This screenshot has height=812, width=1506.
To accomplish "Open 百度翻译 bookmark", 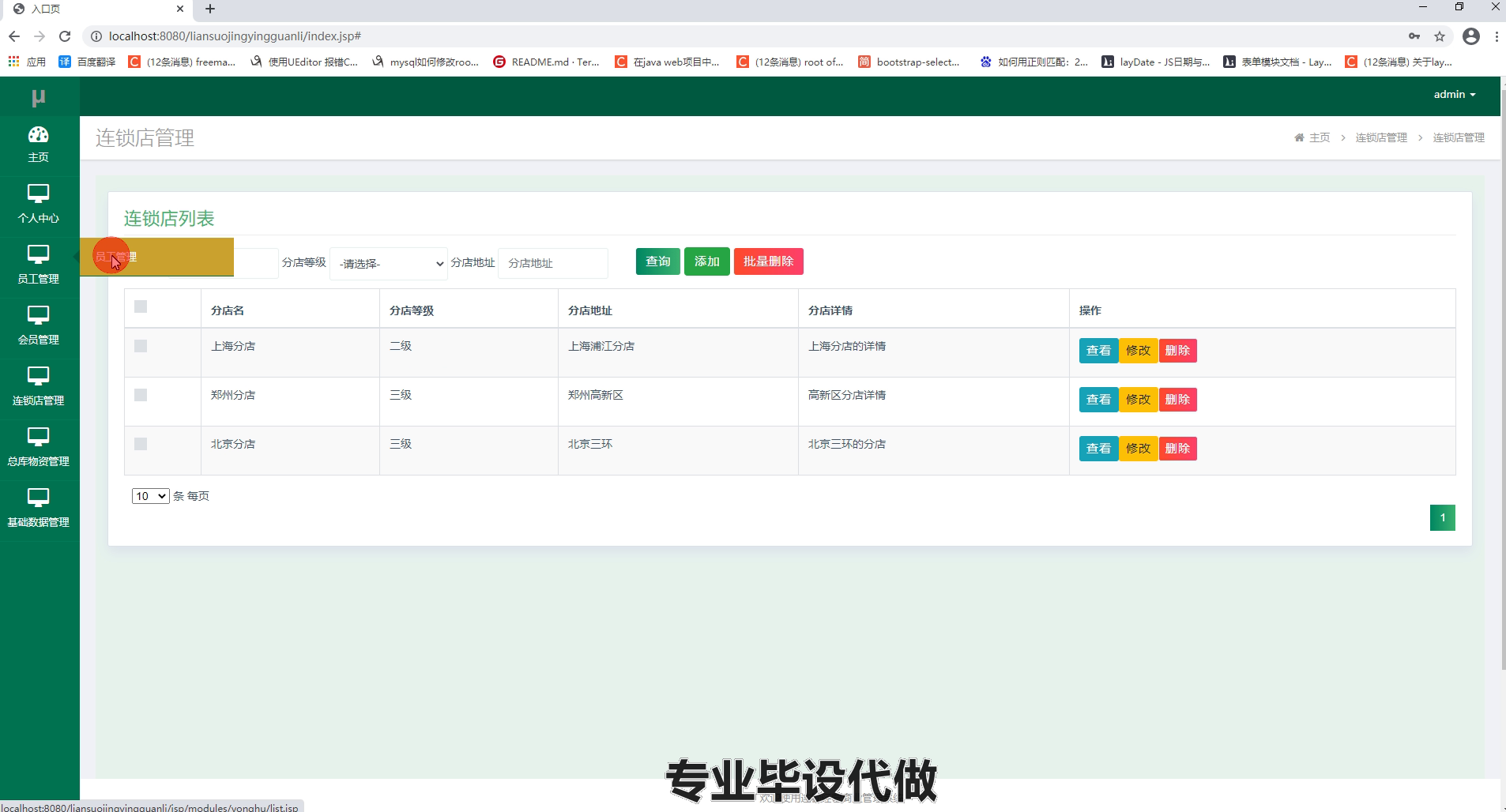I will pos(87,62).
